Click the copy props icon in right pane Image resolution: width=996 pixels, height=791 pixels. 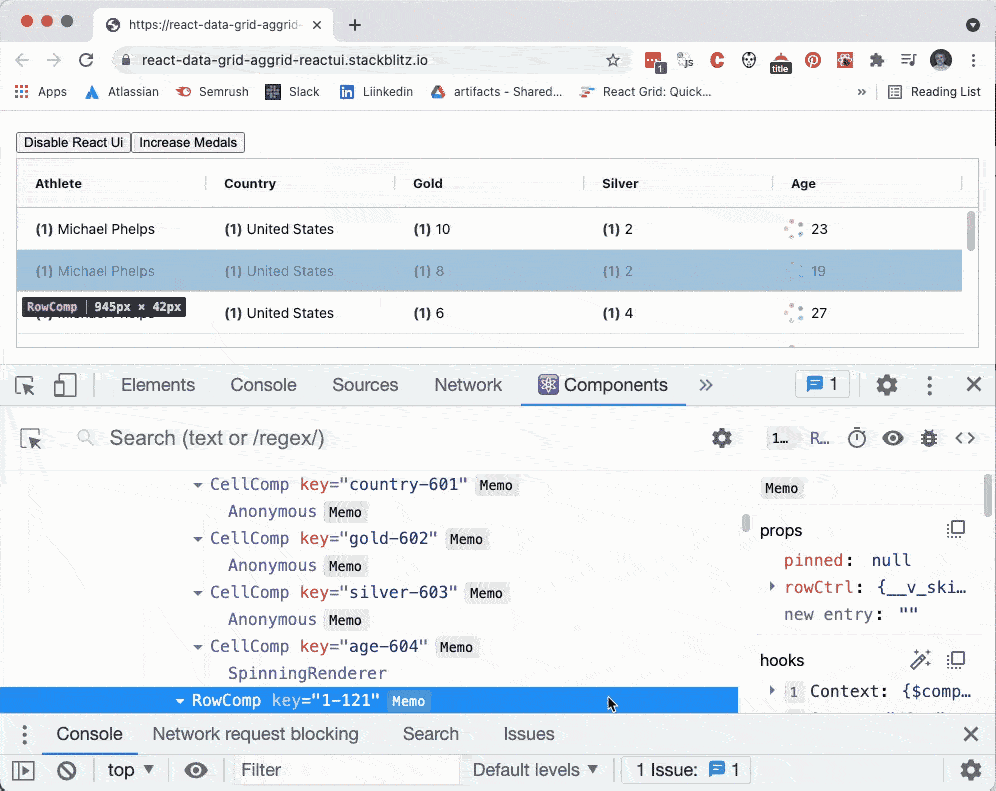956,530
